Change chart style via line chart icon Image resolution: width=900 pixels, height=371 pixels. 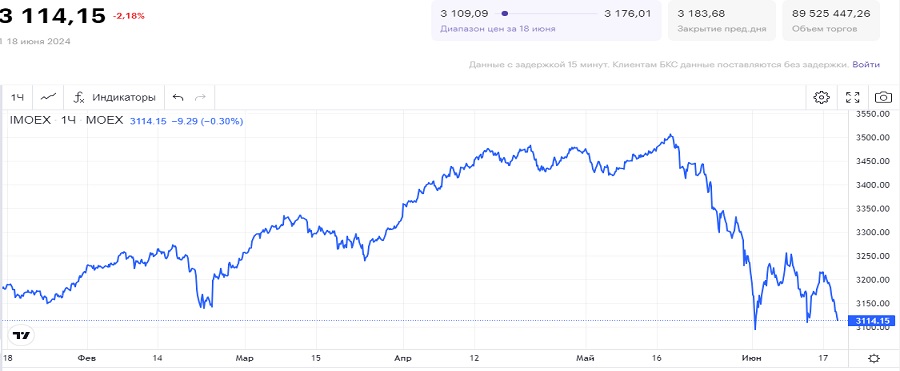point(48,98)
